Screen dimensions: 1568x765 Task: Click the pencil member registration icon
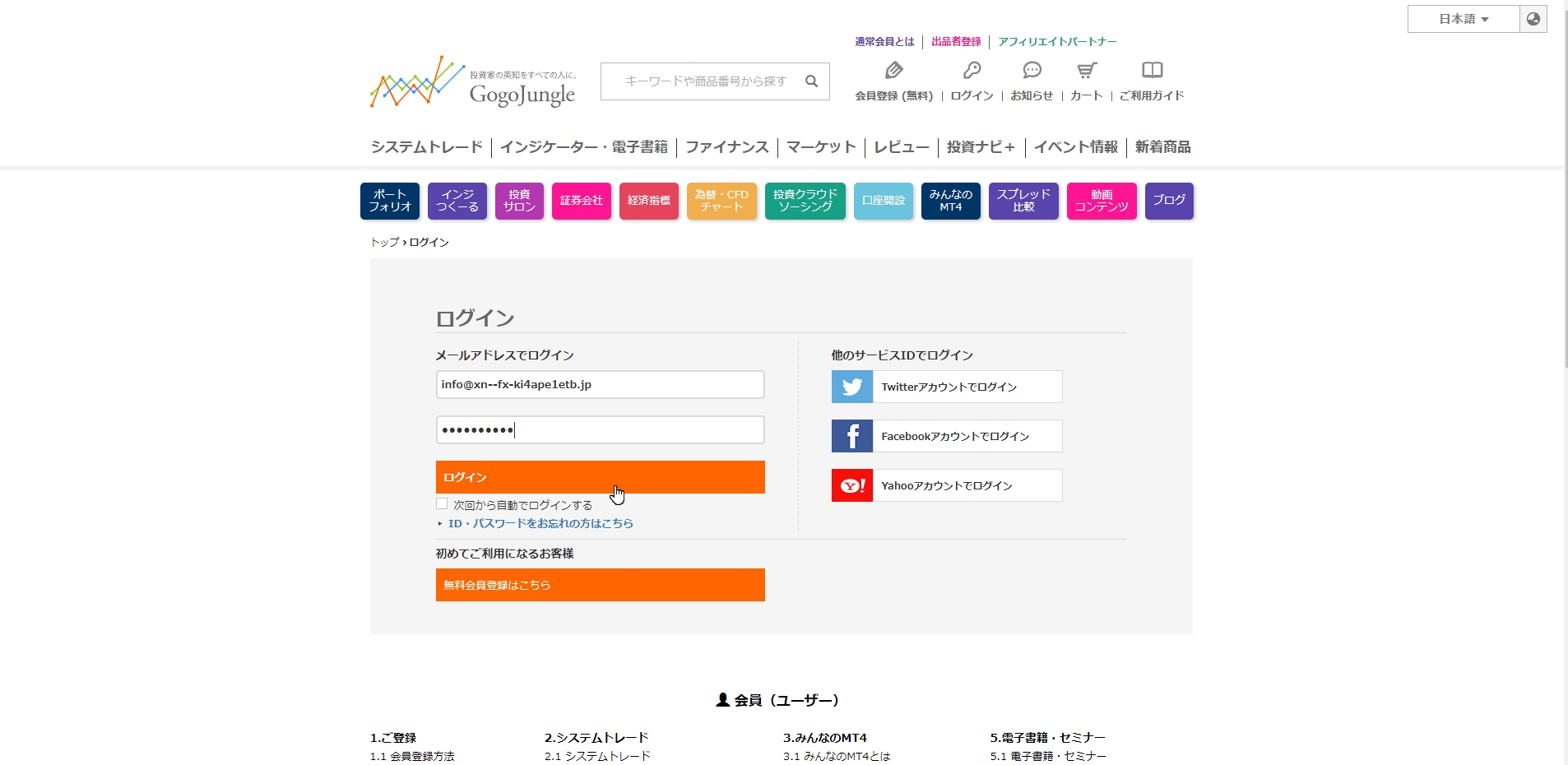893,71
